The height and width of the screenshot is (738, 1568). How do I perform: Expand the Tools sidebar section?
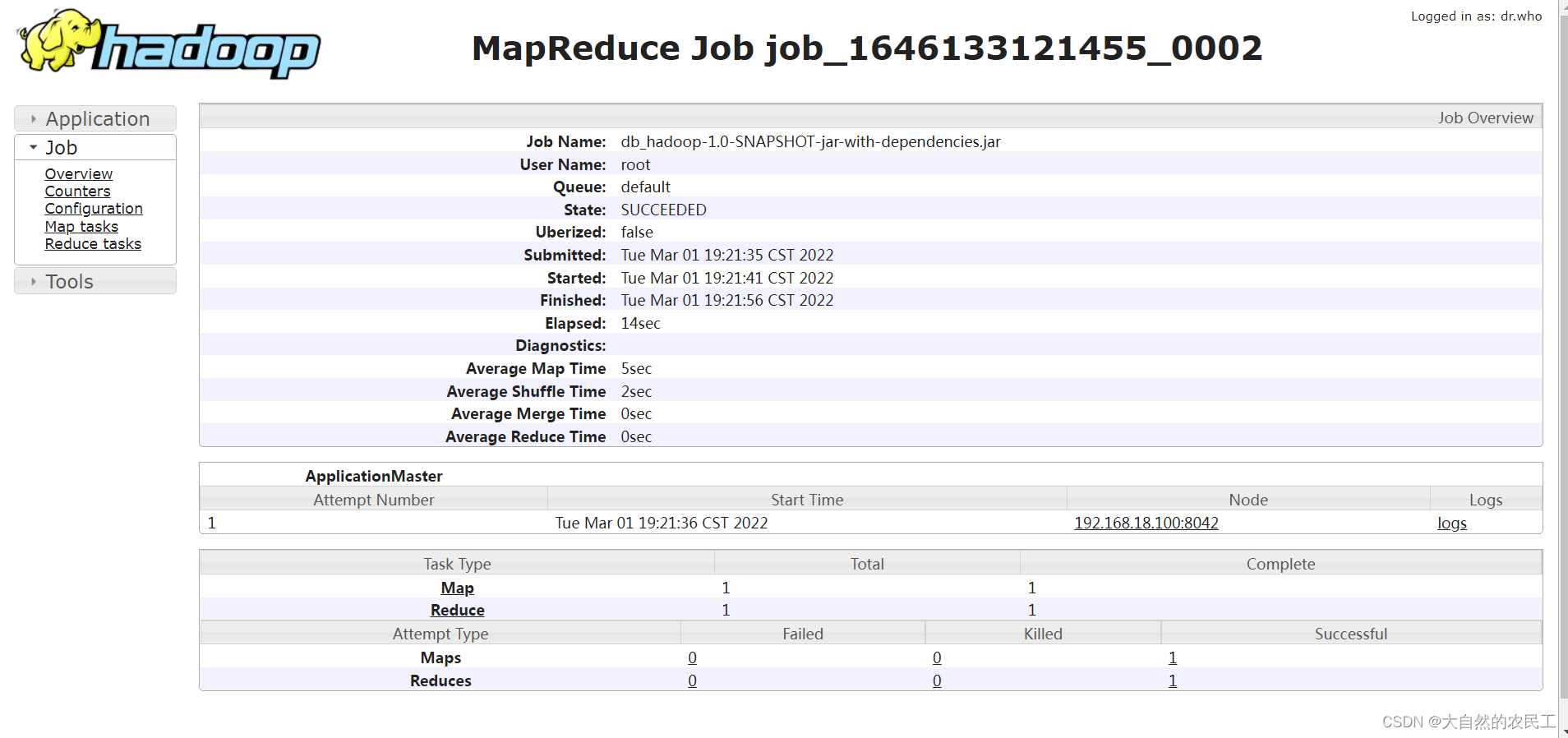tap(95, 281)
